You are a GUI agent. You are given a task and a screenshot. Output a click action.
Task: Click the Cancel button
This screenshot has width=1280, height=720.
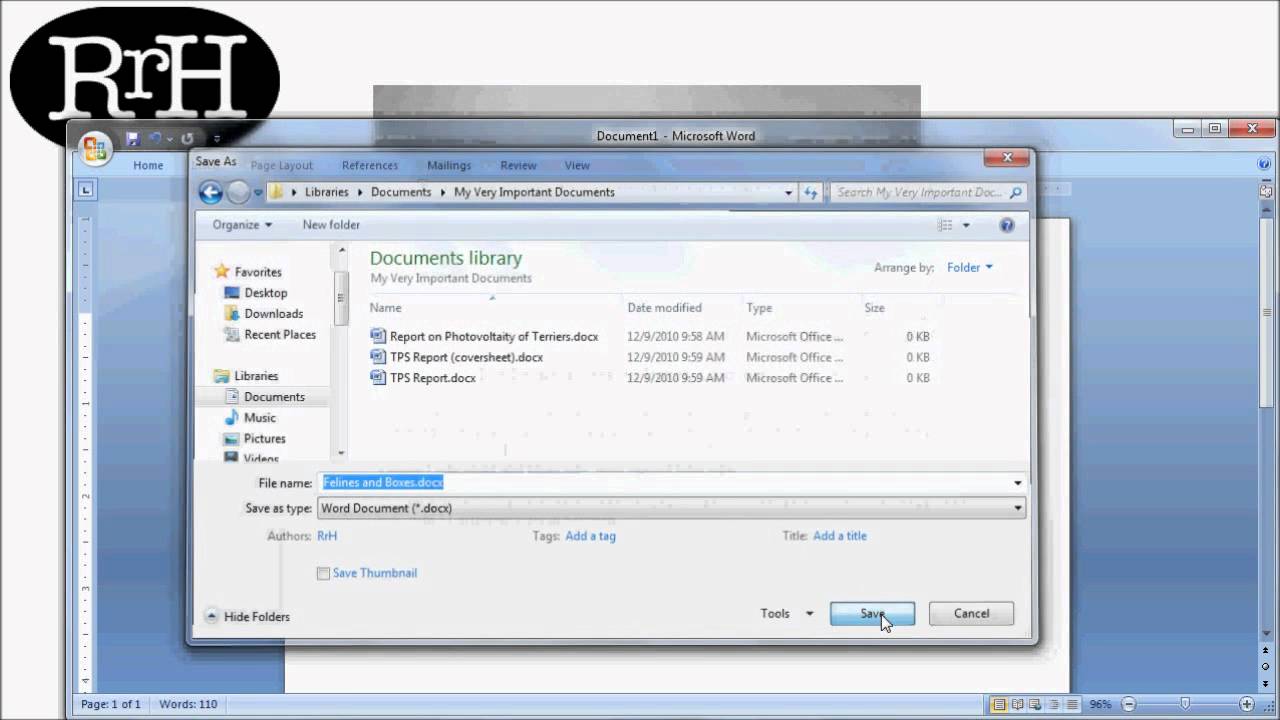coord(971,614)
